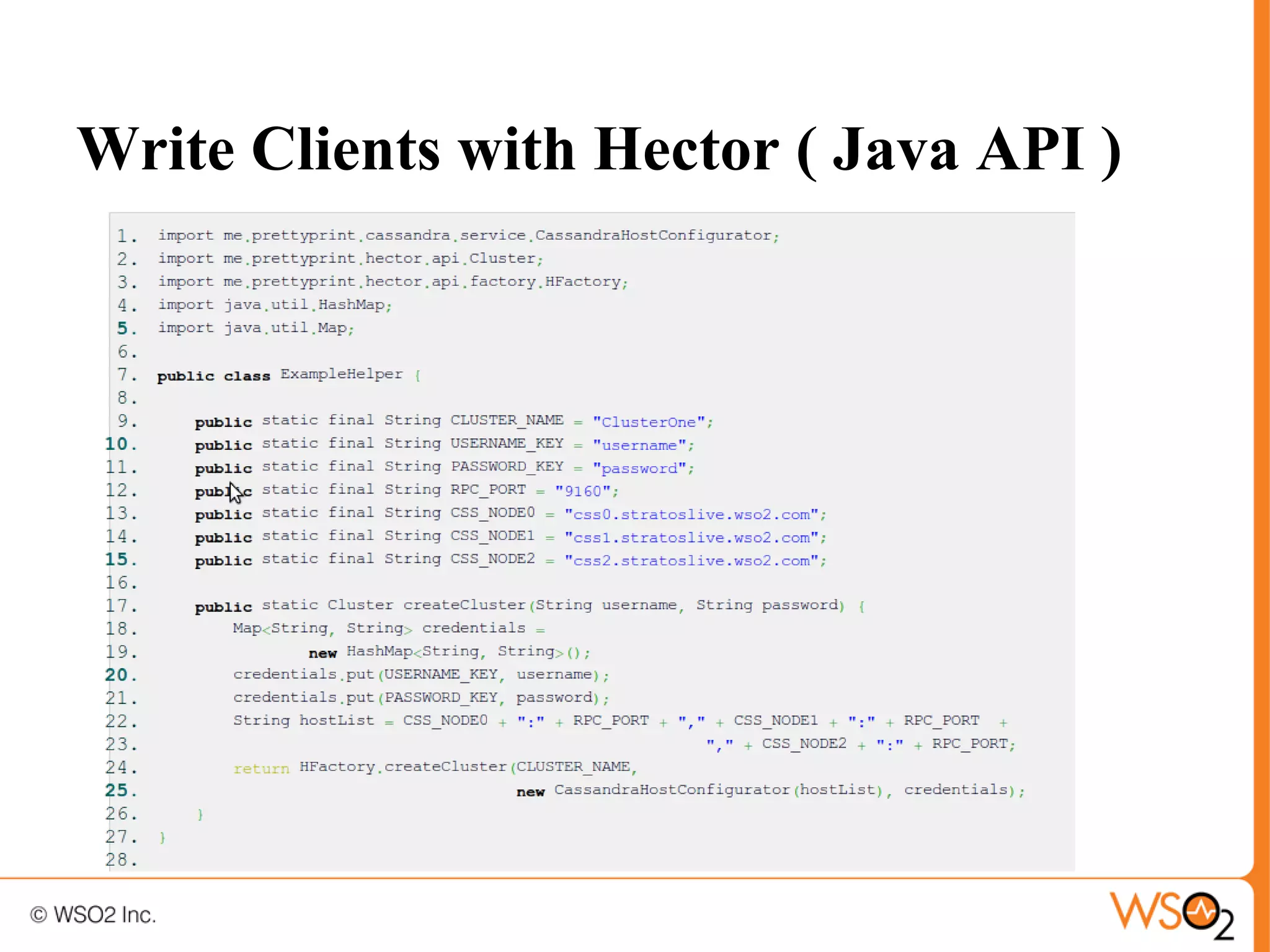
Task: Click 'HashMap' in the line 4 import
Action: (351, 305)
